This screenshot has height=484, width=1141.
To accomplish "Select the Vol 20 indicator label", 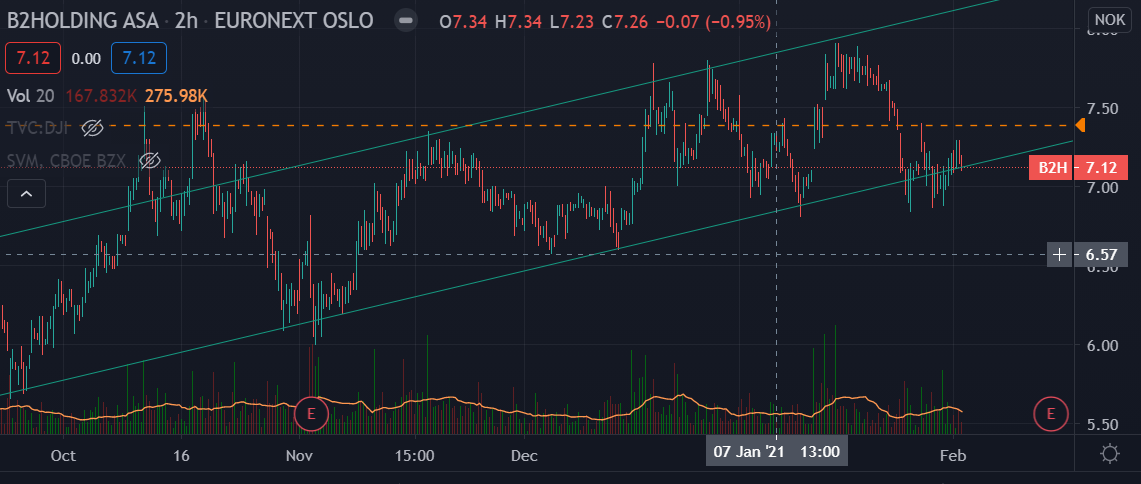I will tap(31, 95).
